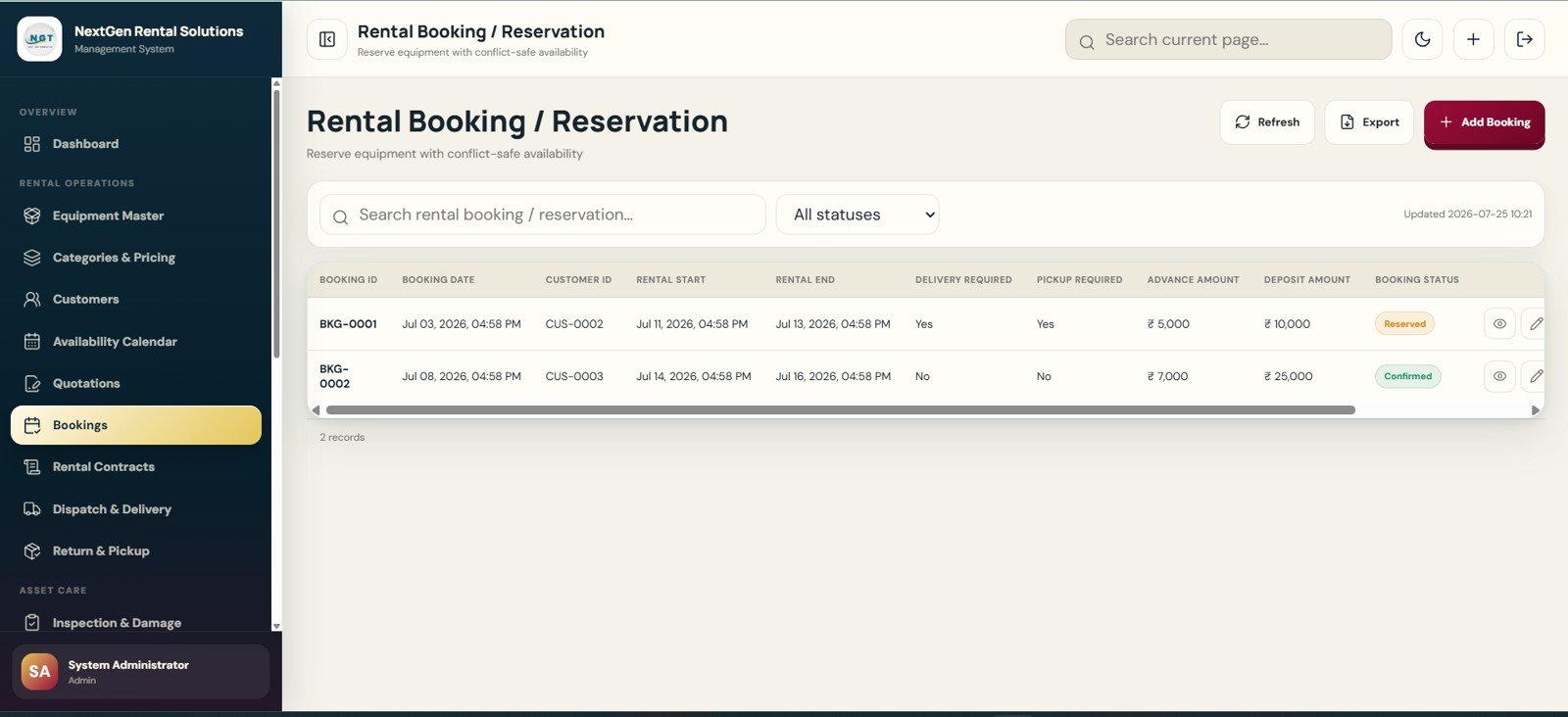Viewport: 1568px width, 717px height.
Task: Click the Refresh button
Action: click(x=1267, y=122)
